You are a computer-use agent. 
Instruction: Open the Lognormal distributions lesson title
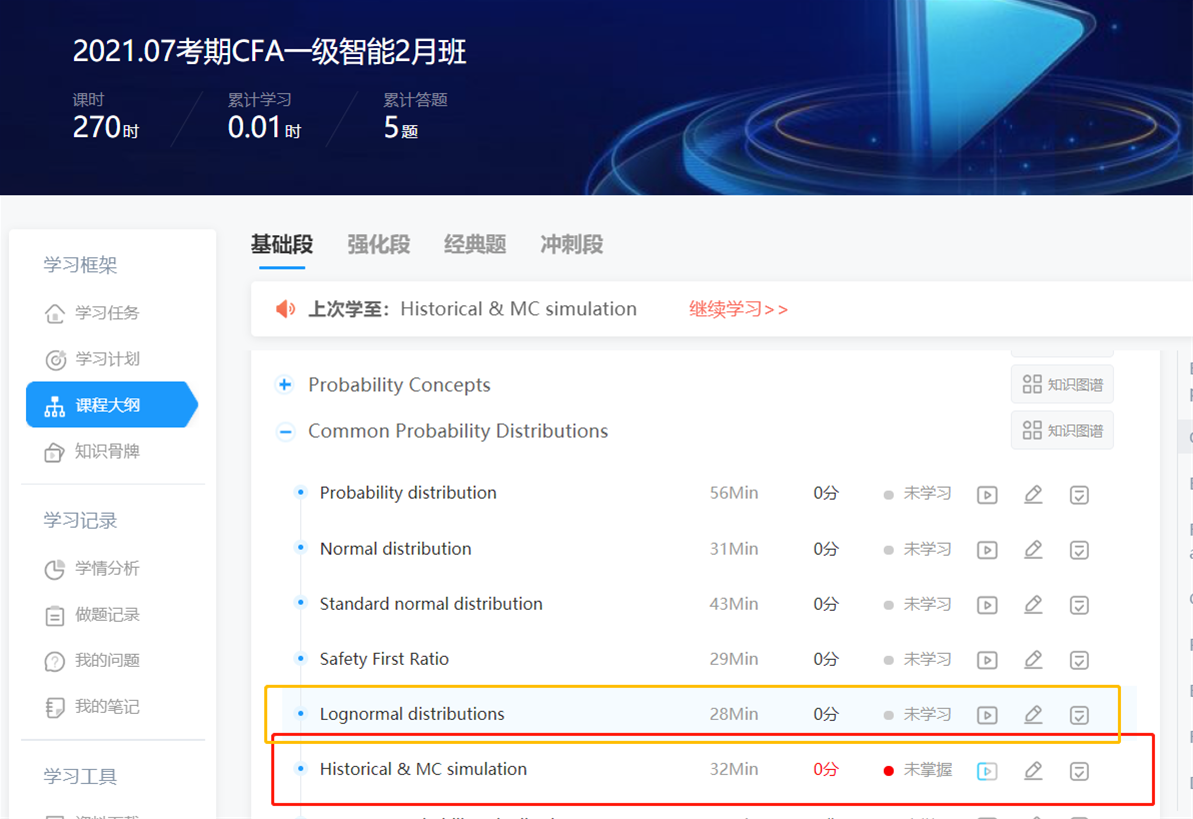(x=412, y=714)
